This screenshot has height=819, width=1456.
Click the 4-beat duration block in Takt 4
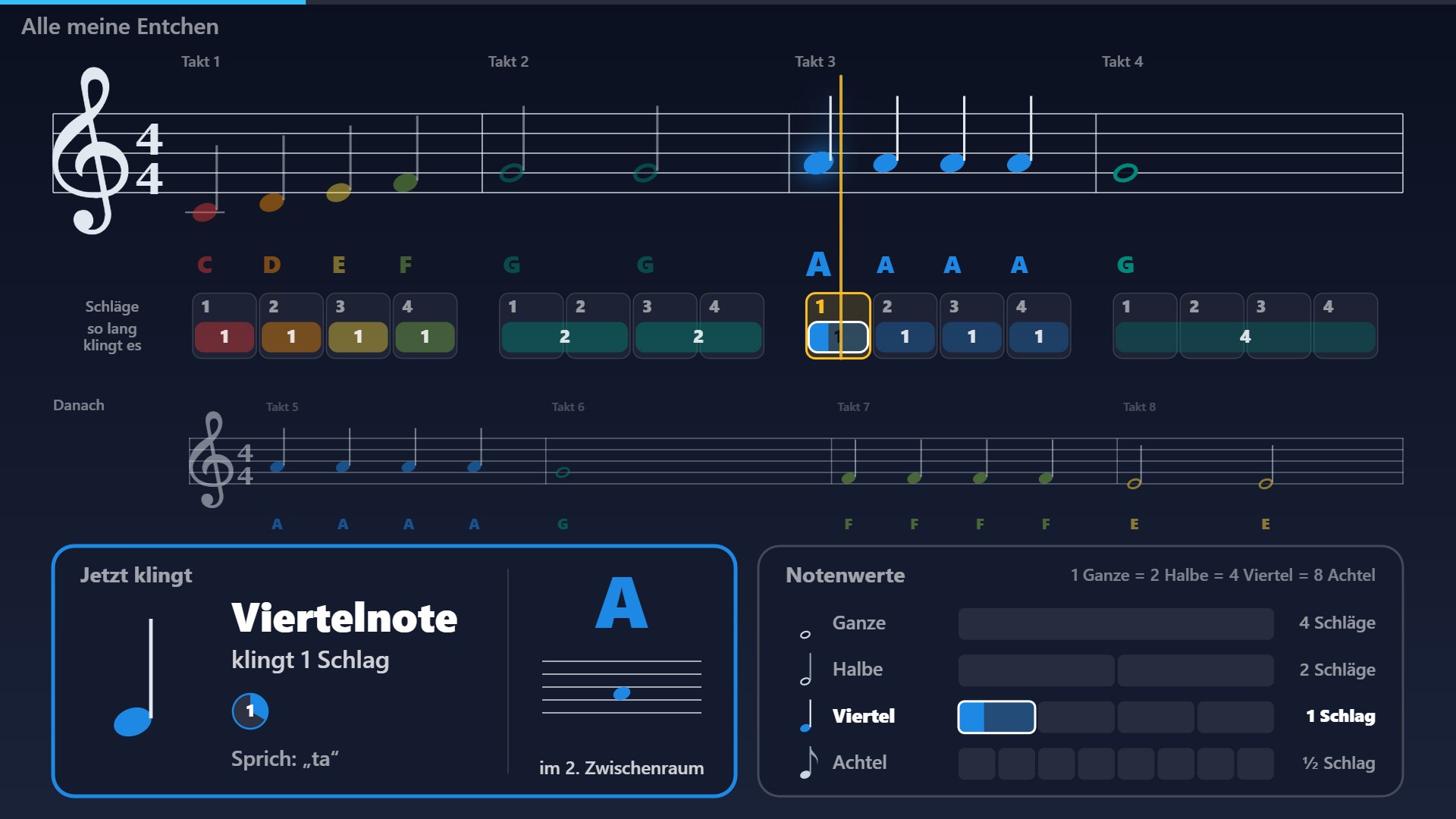(x=1245, y=337)
